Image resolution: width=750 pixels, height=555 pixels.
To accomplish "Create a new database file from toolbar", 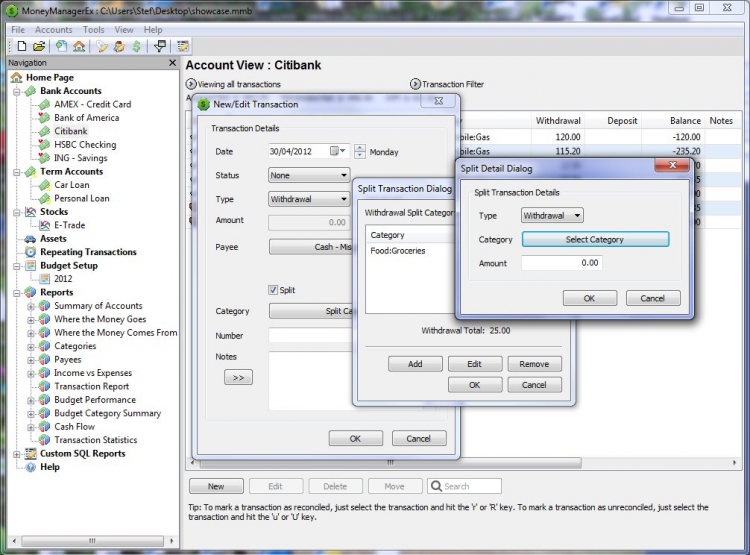I will click(22, 46).
